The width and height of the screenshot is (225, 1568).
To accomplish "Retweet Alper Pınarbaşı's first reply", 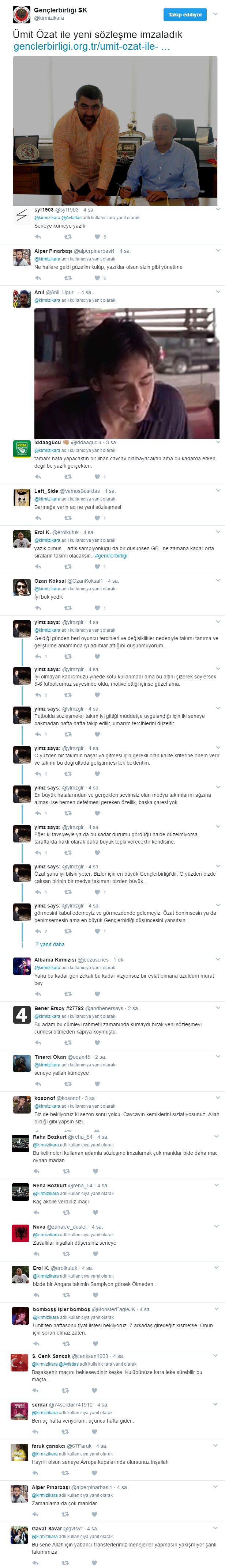I will pos(67,278).
